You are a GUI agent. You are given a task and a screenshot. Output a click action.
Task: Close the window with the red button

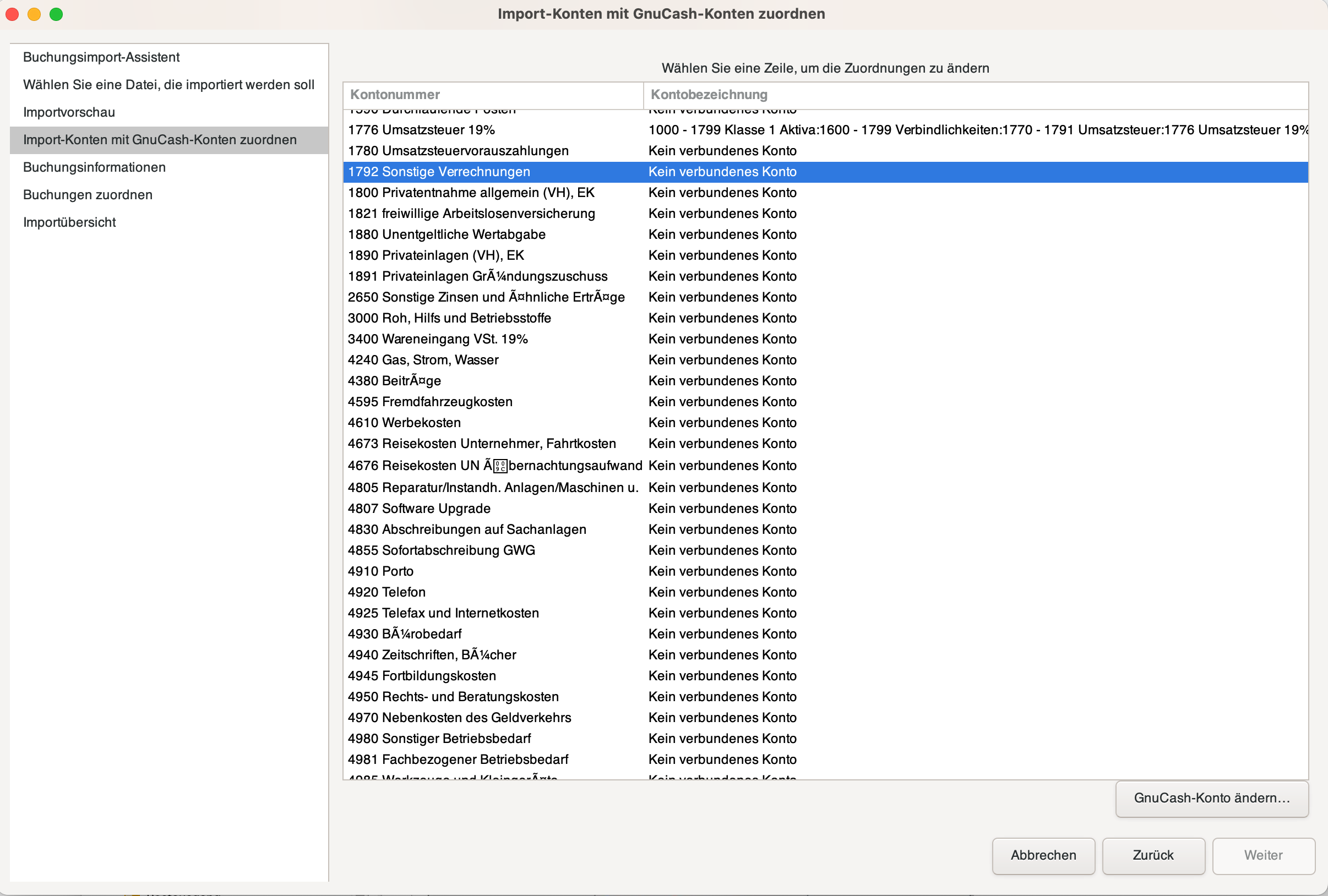(12, 14)
